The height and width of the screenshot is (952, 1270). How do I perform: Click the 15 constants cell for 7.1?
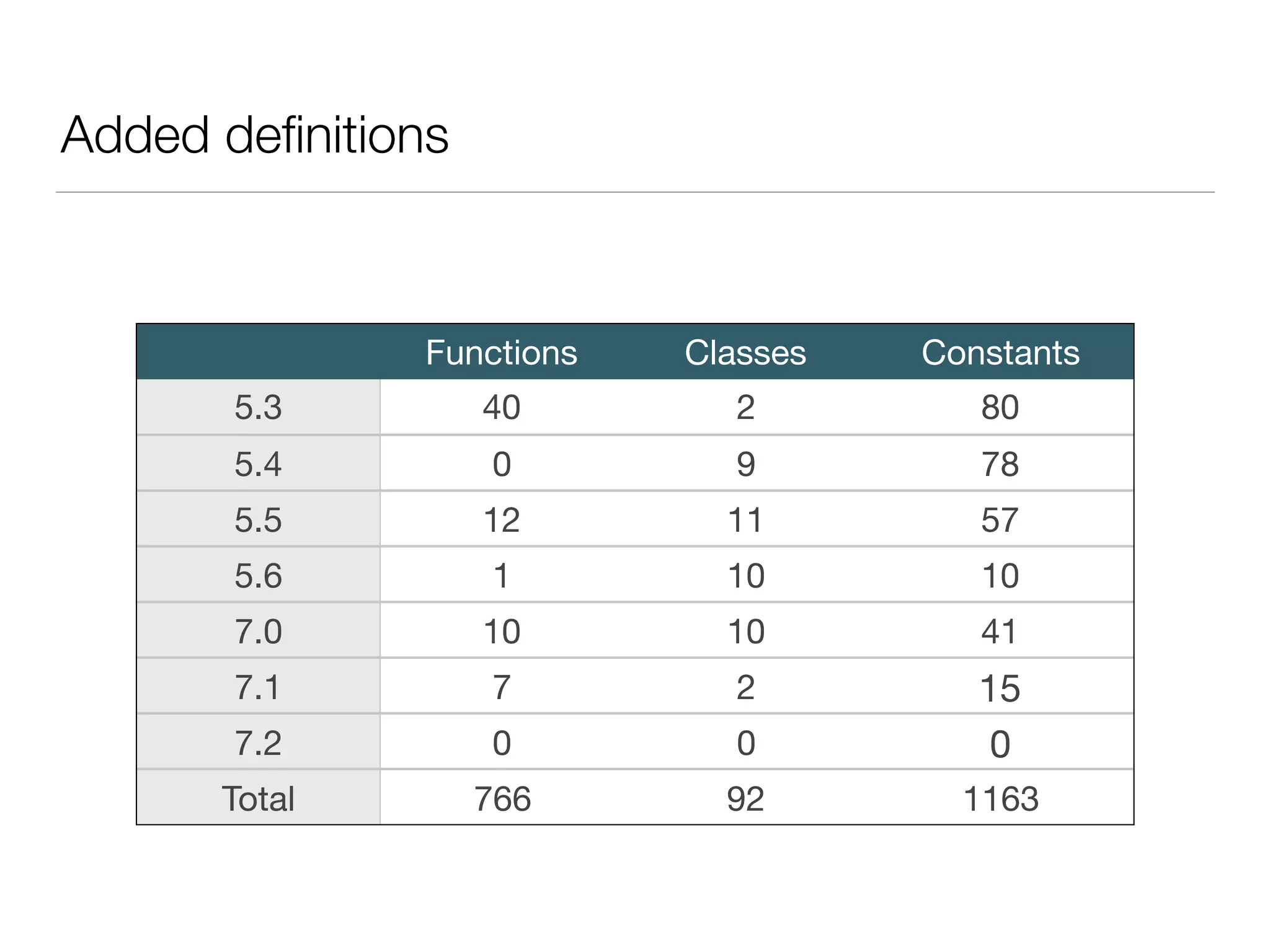pyautogui.click(x=1000, y=687)
